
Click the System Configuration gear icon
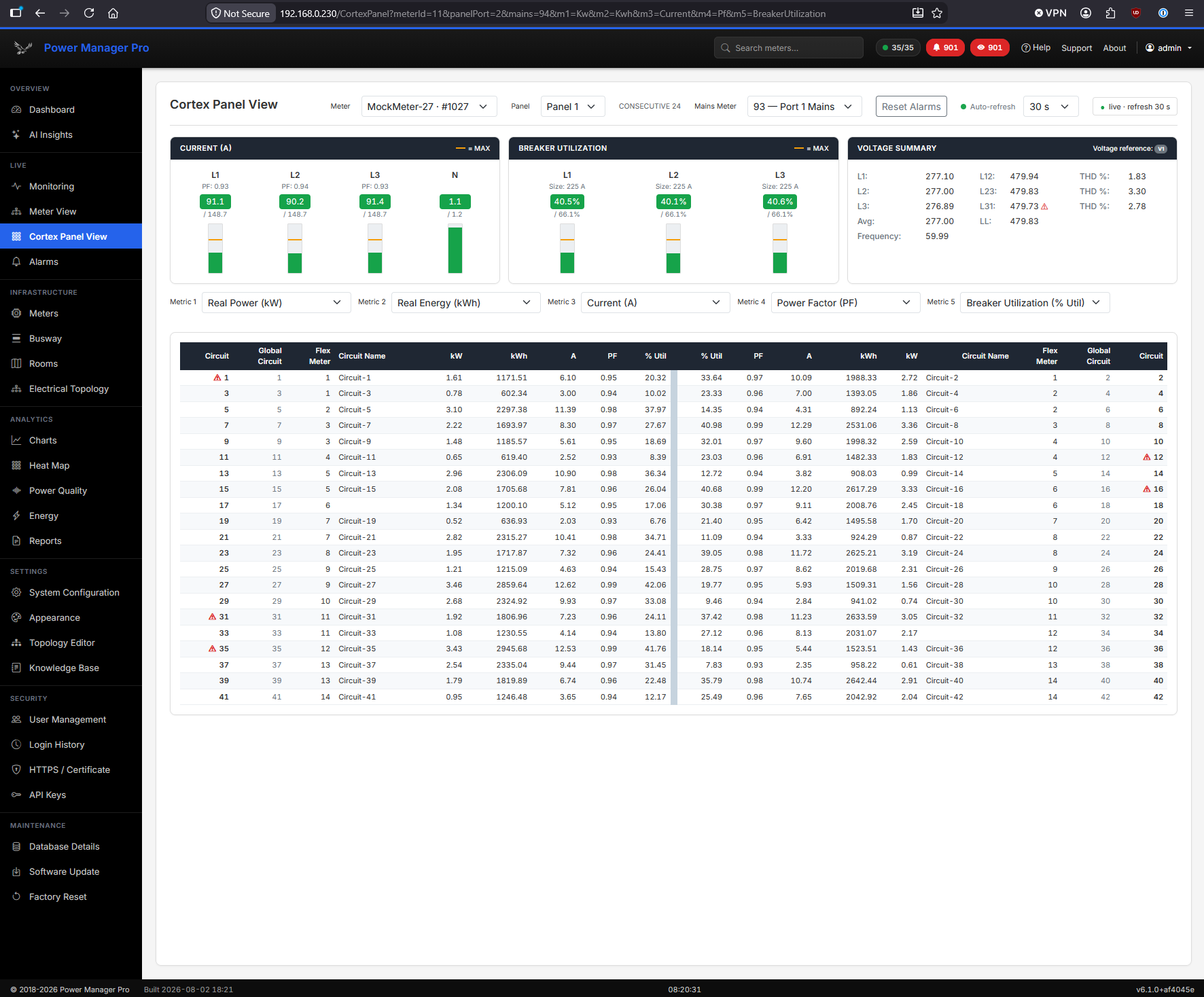16,592
